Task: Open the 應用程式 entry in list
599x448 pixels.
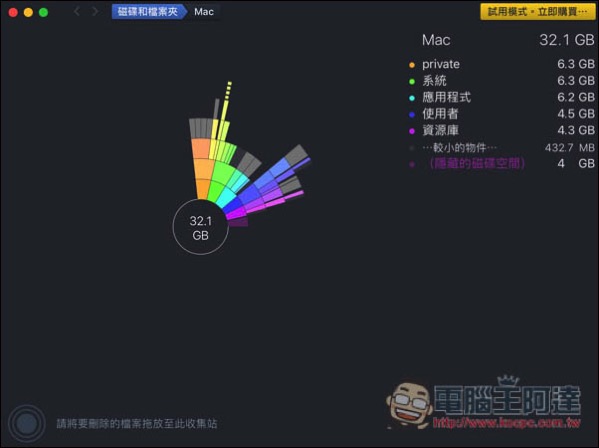Action: point(502,97)
